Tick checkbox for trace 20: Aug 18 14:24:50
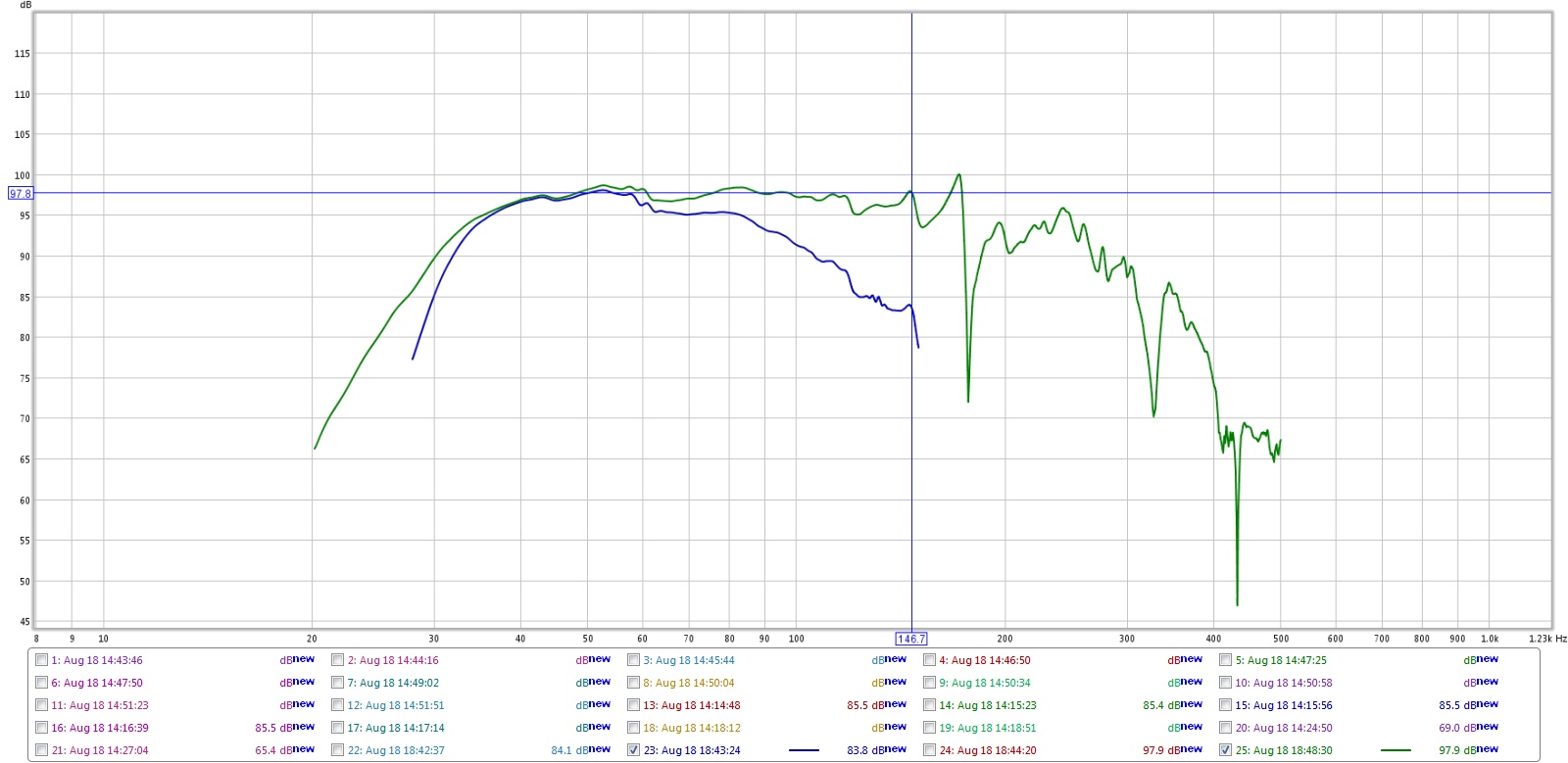Image resolution: width=1568 pixels, height=763 pixels. (1225, 727)
